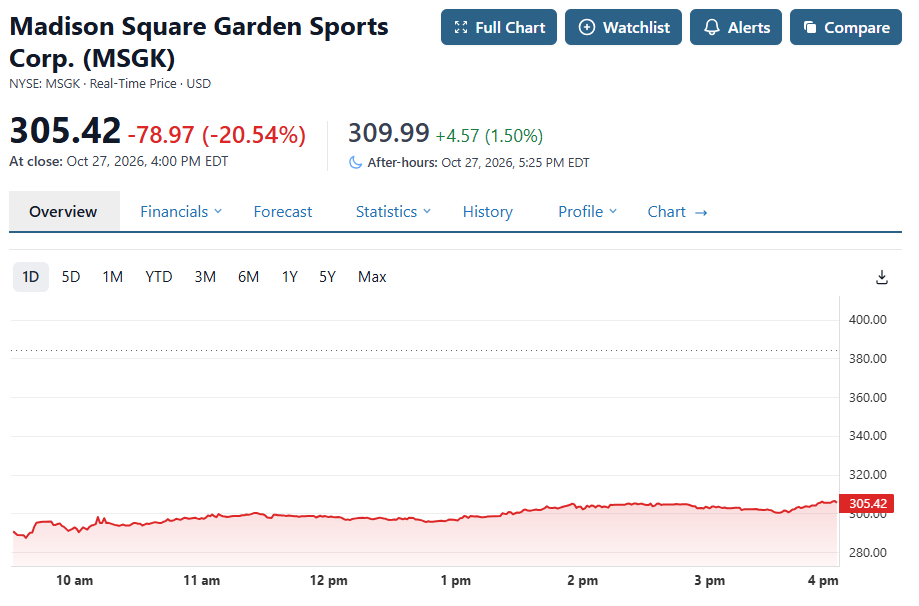Click the red 305.42 price marker
Screen dimensions: 919x606
[x=867, y=503]
